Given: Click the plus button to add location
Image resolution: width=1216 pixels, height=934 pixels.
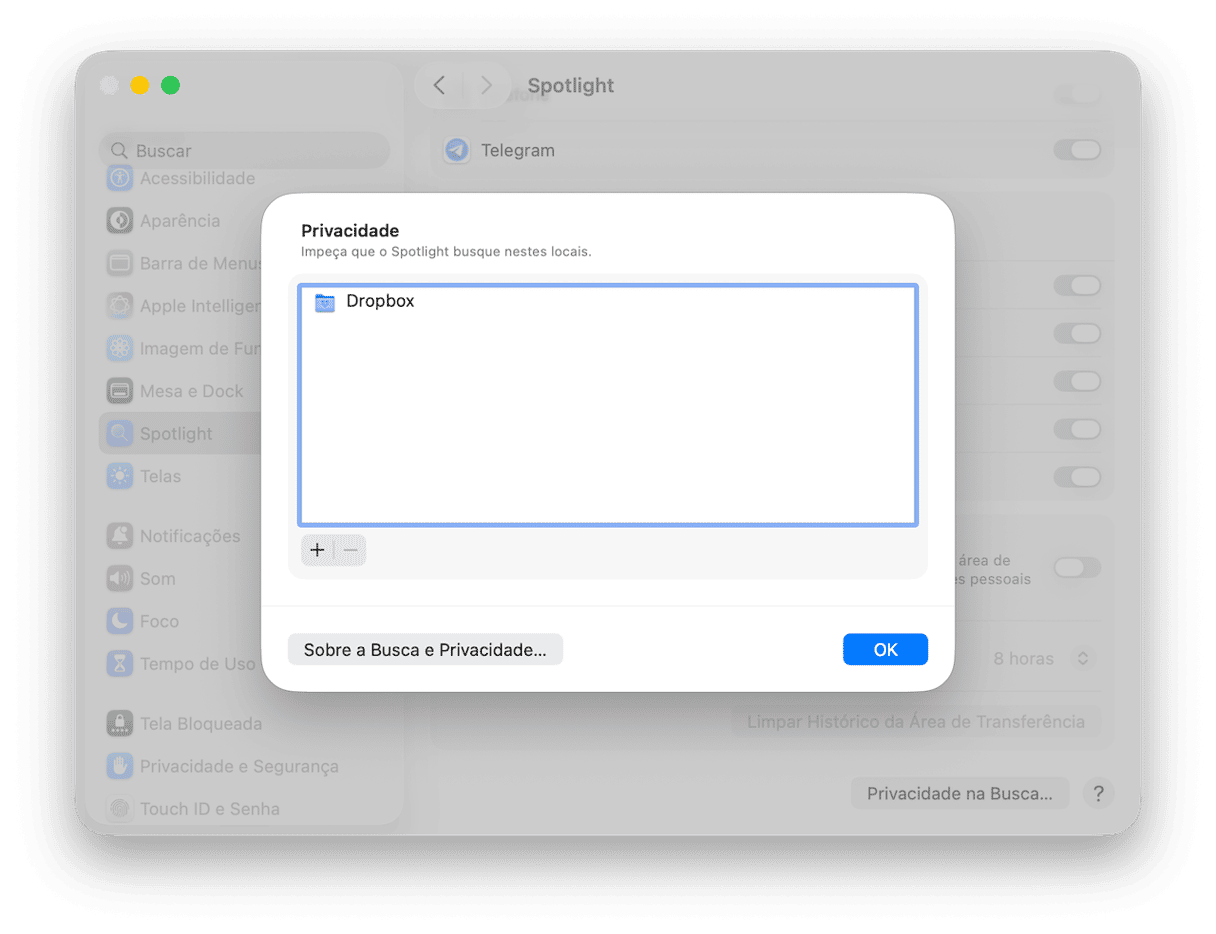Looking at the screenshot, I should pos(317,550).
